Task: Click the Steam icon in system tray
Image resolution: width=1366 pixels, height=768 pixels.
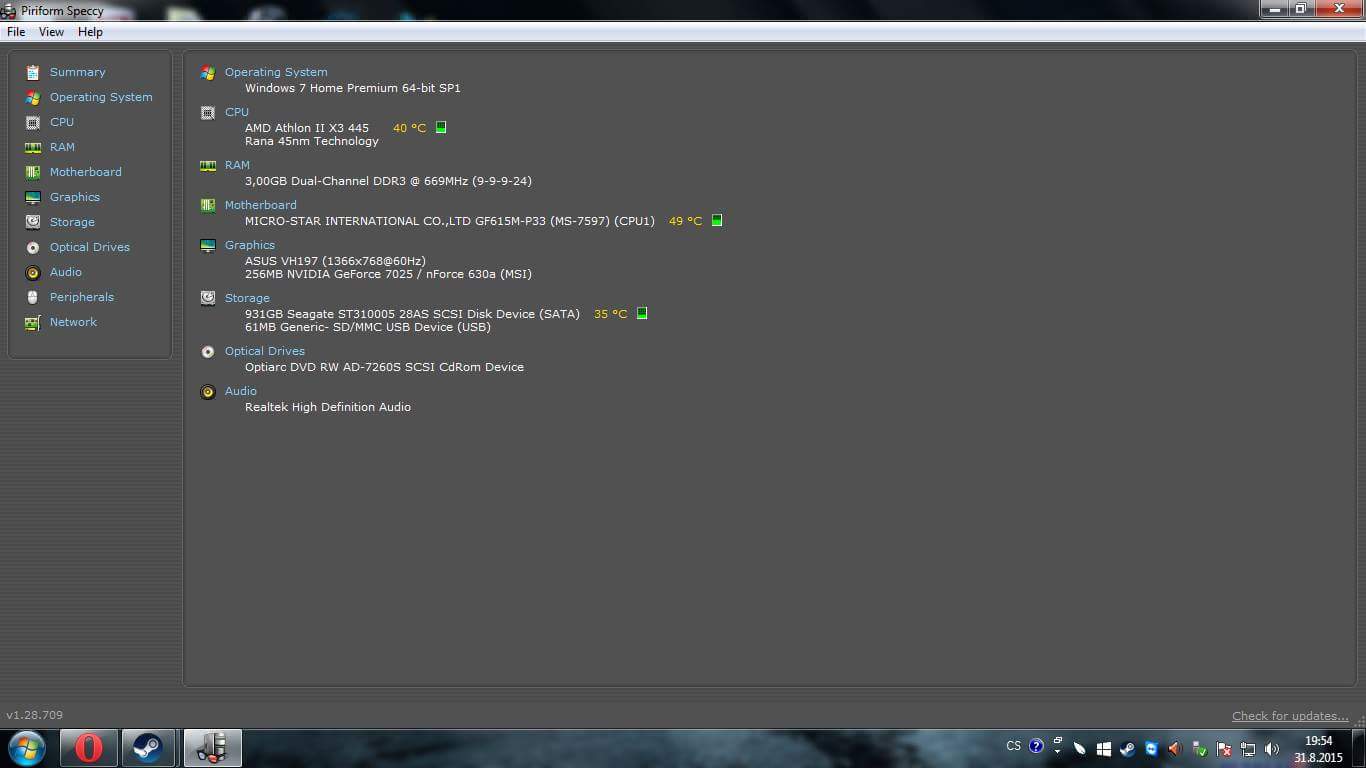Action: coord(1128,749)
